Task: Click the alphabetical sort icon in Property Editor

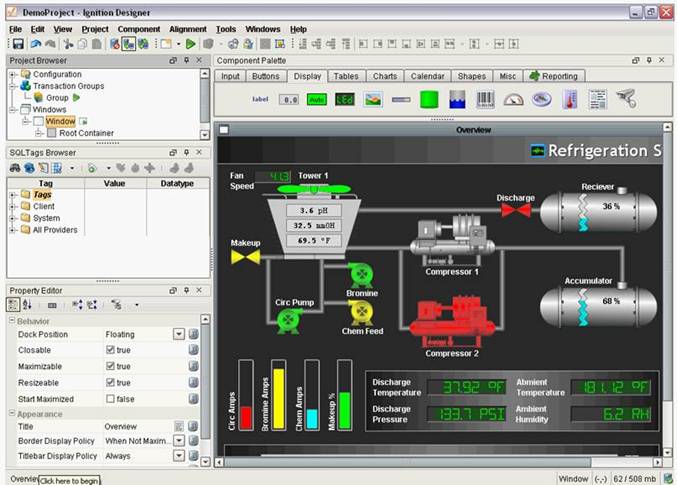Action: pyautogui.click(x=27, y=304)
